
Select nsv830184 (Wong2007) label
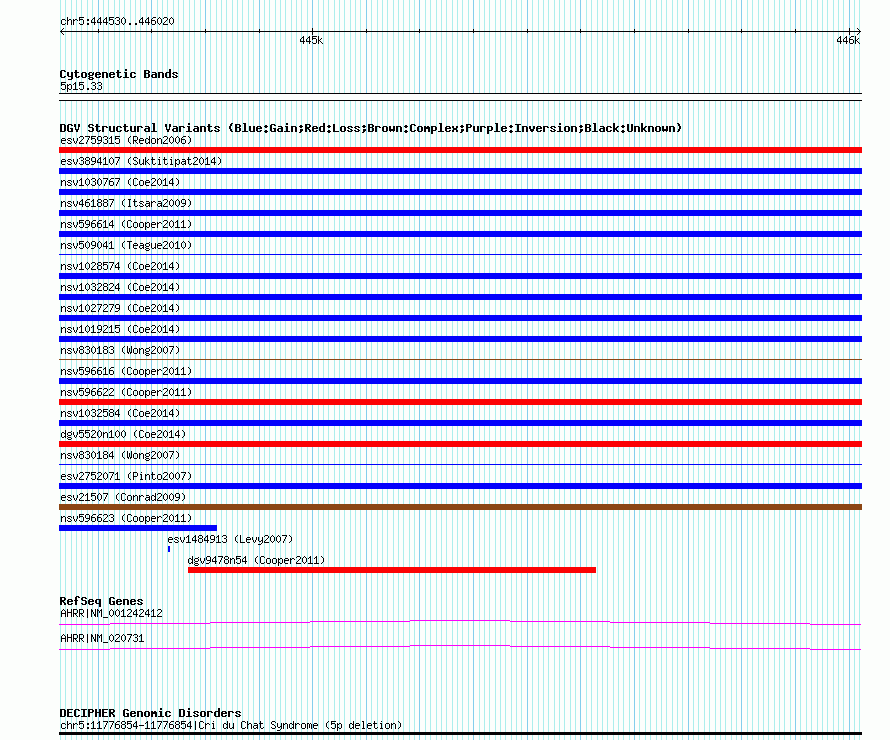click(x=120, y=455)
